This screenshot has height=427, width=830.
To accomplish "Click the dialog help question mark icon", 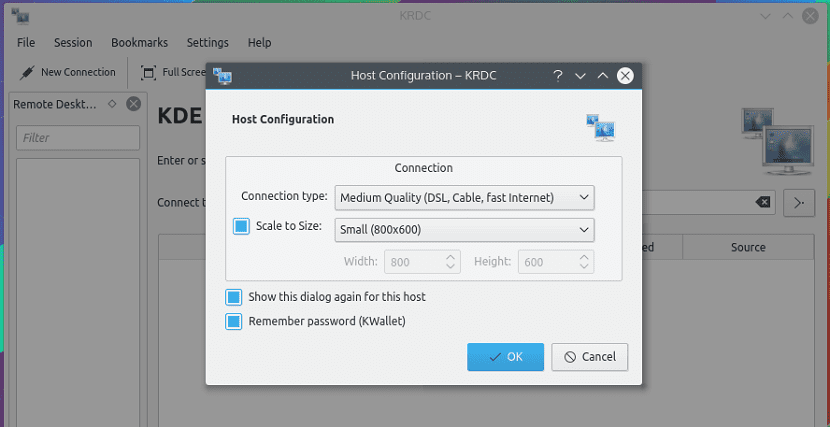I will 557,76.
